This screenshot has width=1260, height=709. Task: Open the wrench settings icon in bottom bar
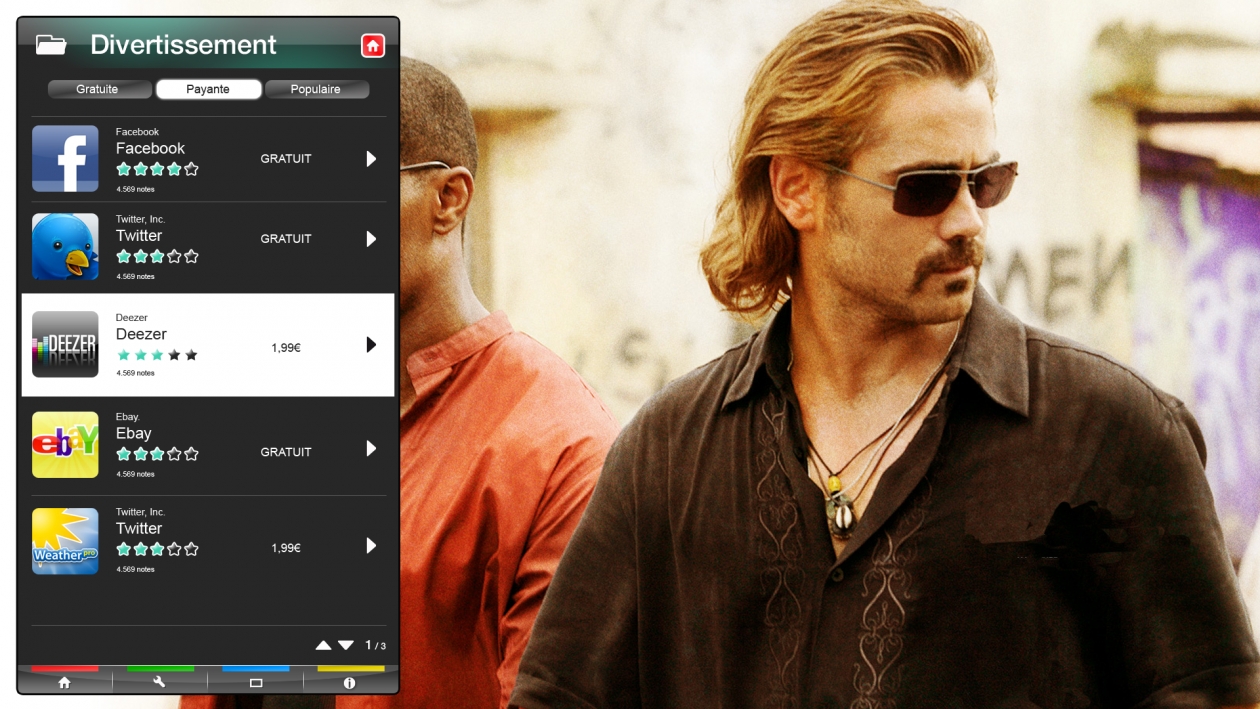tap(159, 682)
